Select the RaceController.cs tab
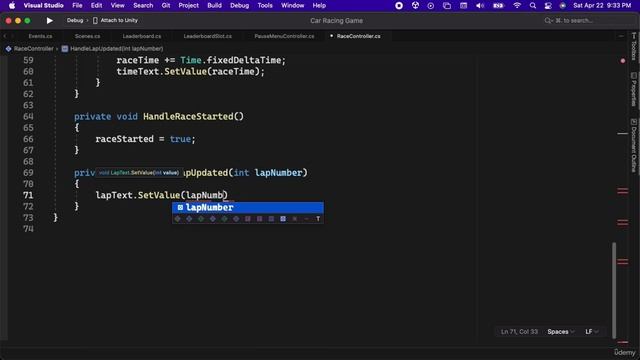This screenshot has height=360, width=640. point(358,36)
